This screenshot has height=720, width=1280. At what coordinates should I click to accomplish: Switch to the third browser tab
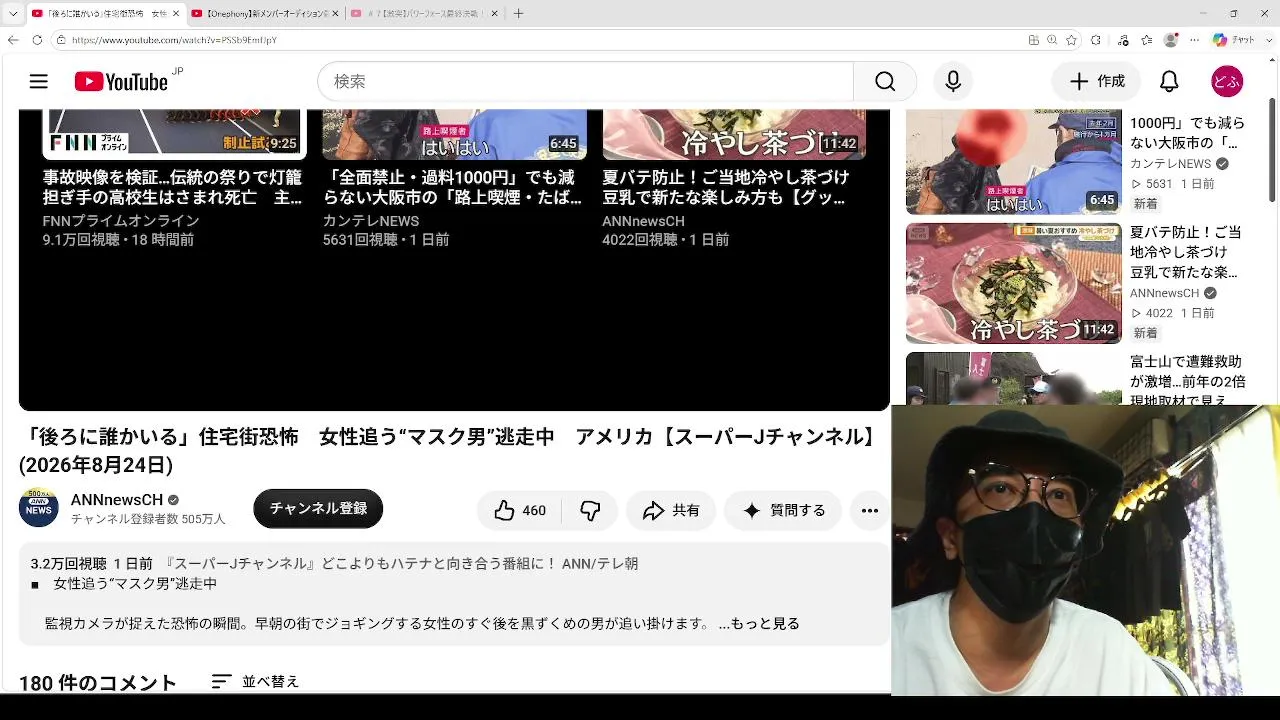(x=425, y=14)
